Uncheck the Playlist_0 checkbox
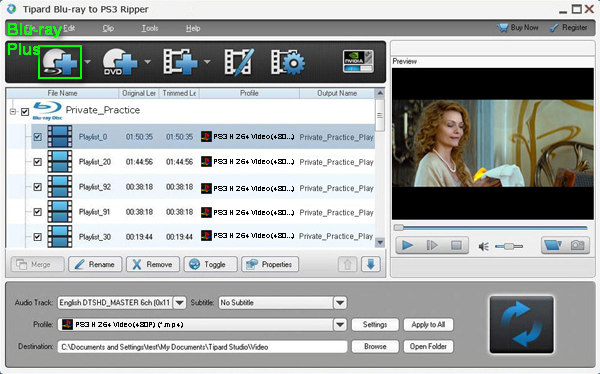This screenshot has width=600, height=374. 38,137
